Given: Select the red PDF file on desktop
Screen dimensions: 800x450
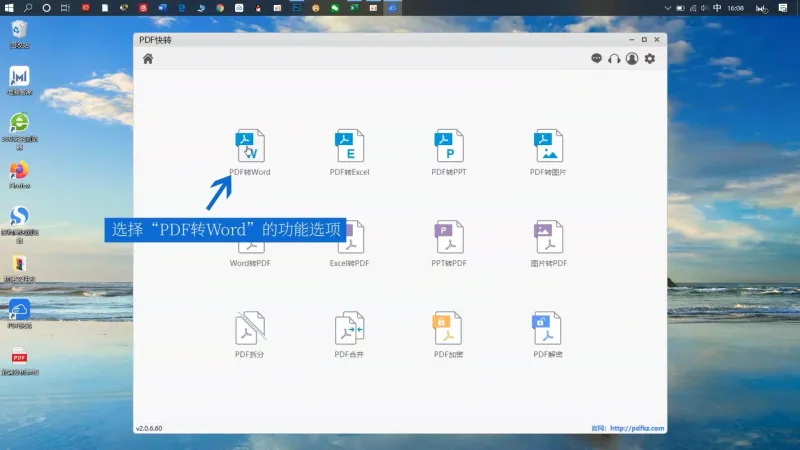Looking at the screenshot, I should pos(19,361).
